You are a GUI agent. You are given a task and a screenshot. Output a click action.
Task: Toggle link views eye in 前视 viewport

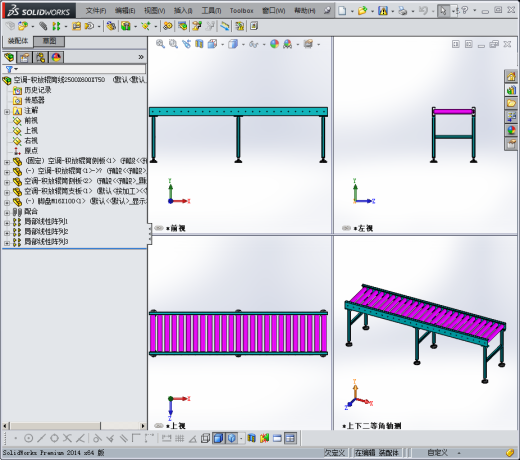click(x=159, y=228)
